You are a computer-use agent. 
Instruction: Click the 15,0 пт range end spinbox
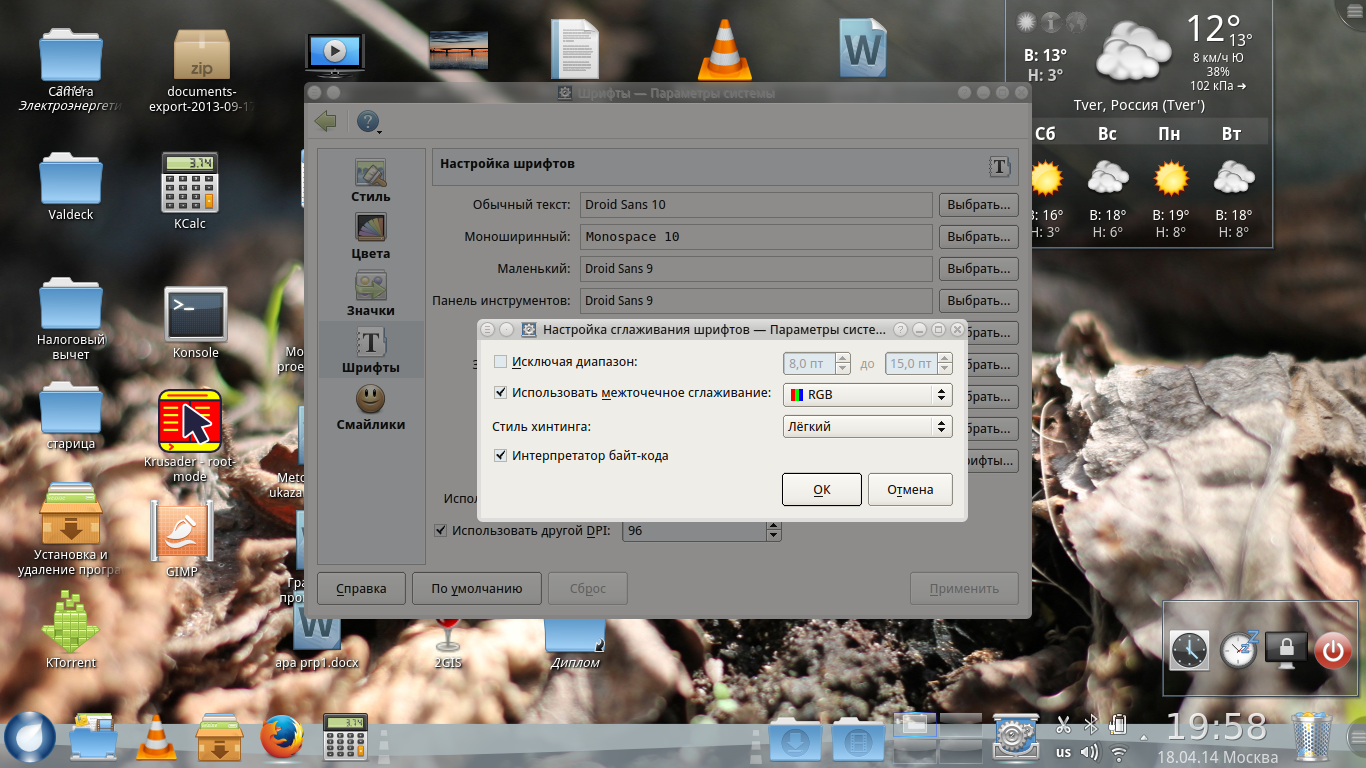[x=919, y=363]
